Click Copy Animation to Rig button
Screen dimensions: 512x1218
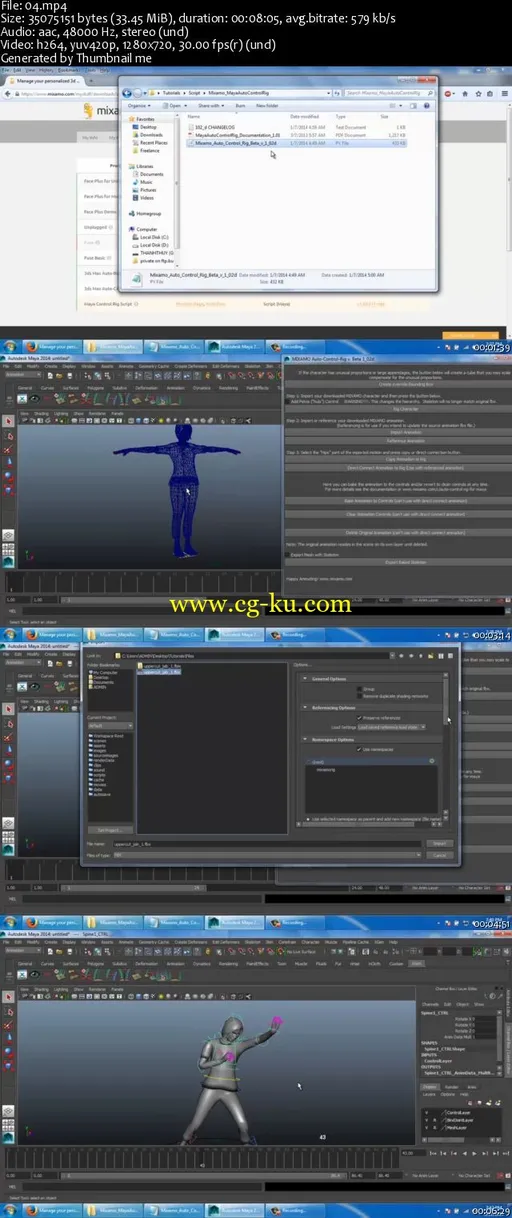coord(404,459)
